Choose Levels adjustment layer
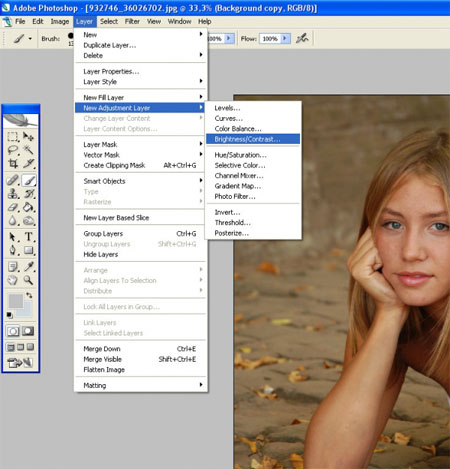The image size is (450, 469). [x=253, y=108]
